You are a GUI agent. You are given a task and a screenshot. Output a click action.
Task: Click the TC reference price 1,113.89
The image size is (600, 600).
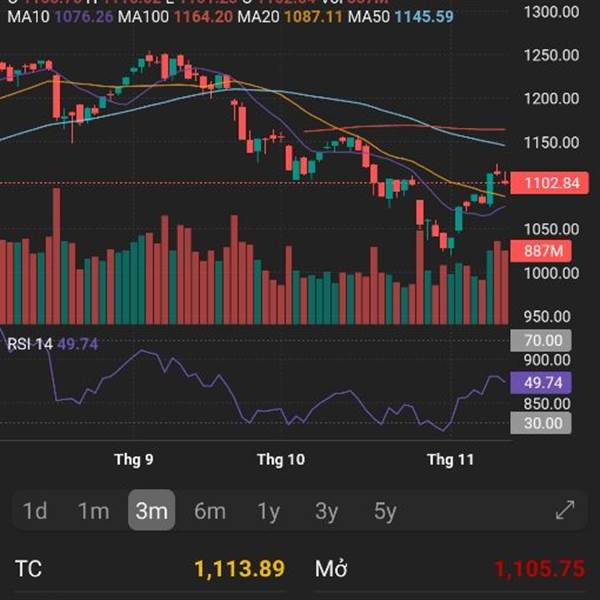pyautogui.click(x=240, y=569)
